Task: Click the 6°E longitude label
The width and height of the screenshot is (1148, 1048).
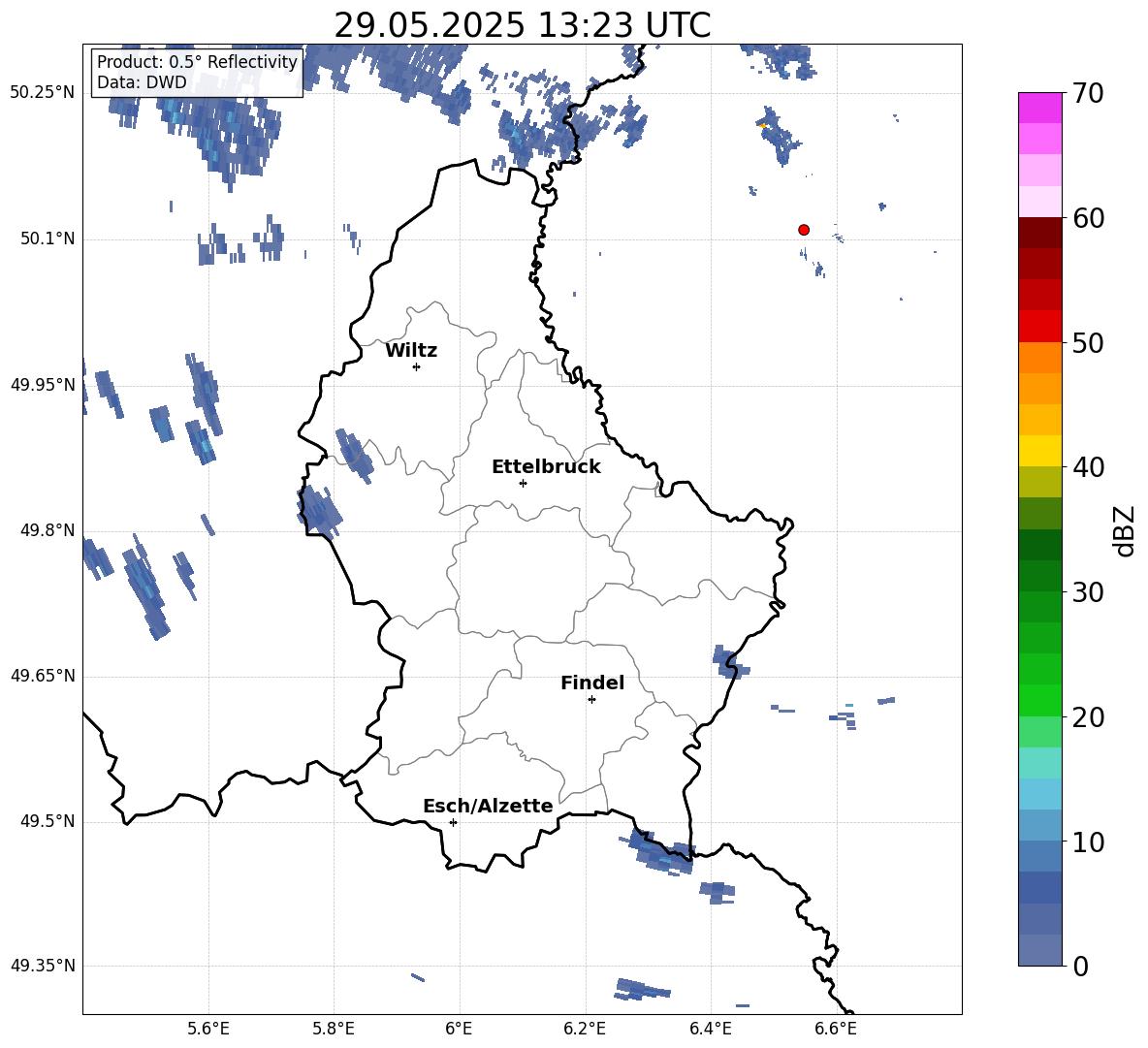Action: point(459,1029)
